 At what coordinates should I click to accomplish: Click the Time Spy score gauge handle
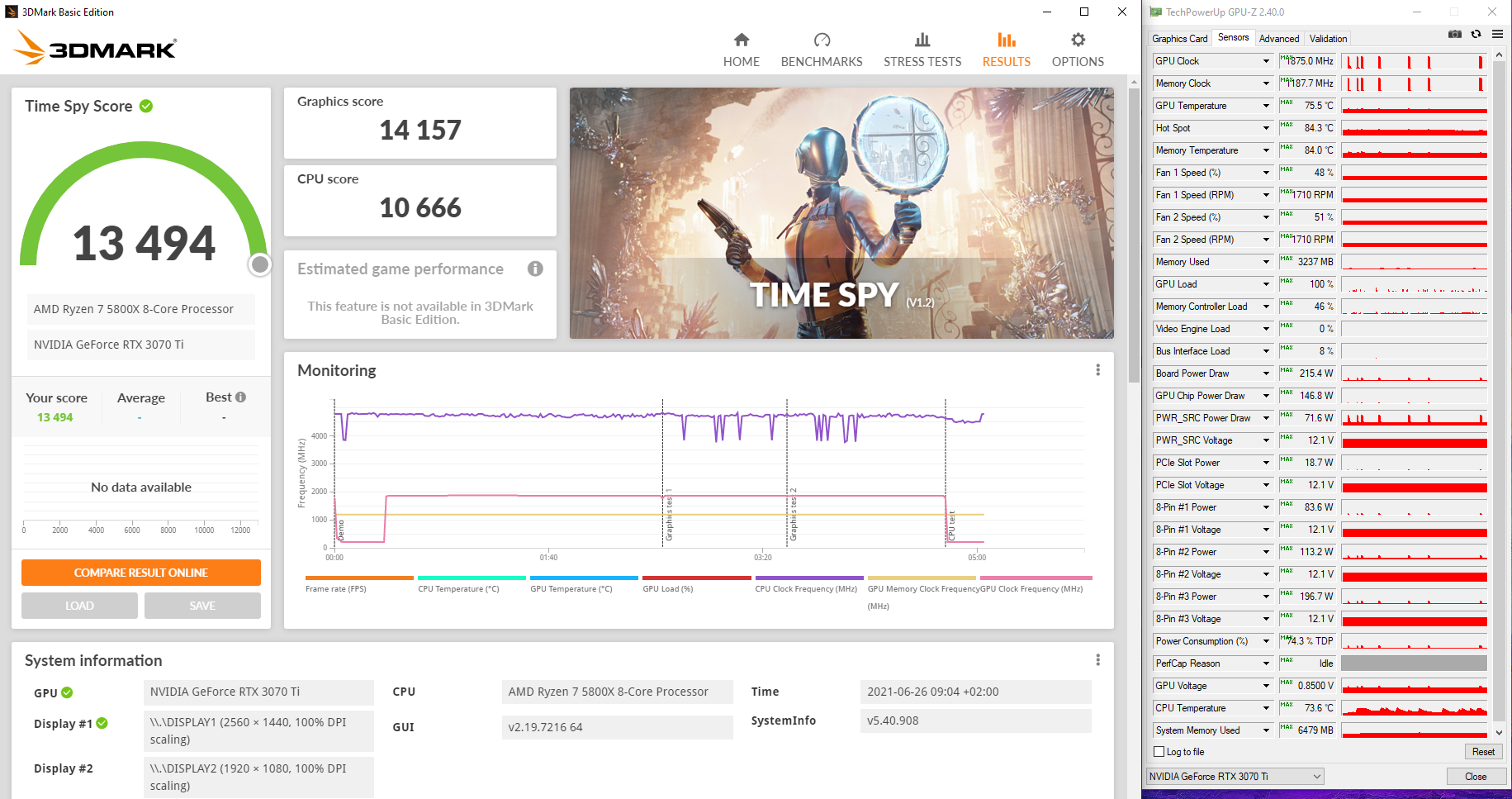click(x=260, y=264)
